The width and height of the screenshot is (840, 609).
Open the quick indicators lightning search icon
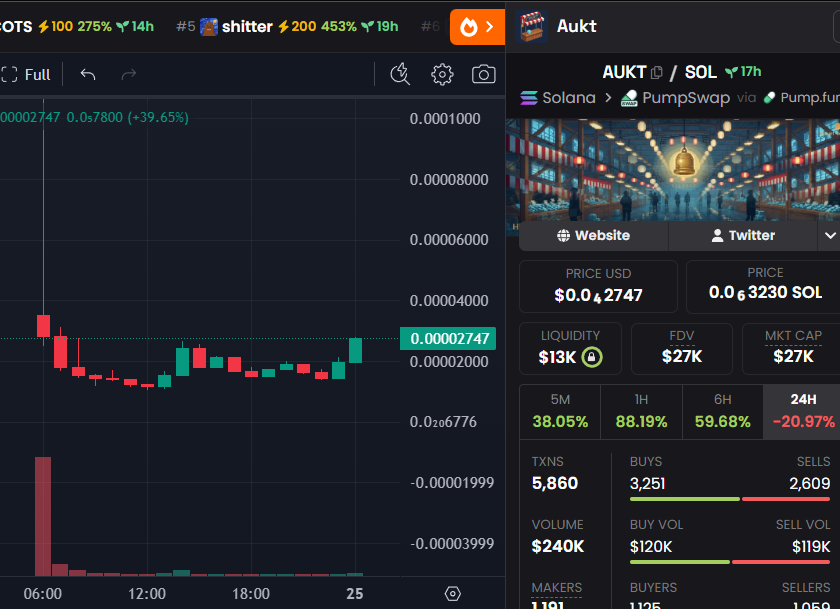pyautogui.click(x=400, y=74)
